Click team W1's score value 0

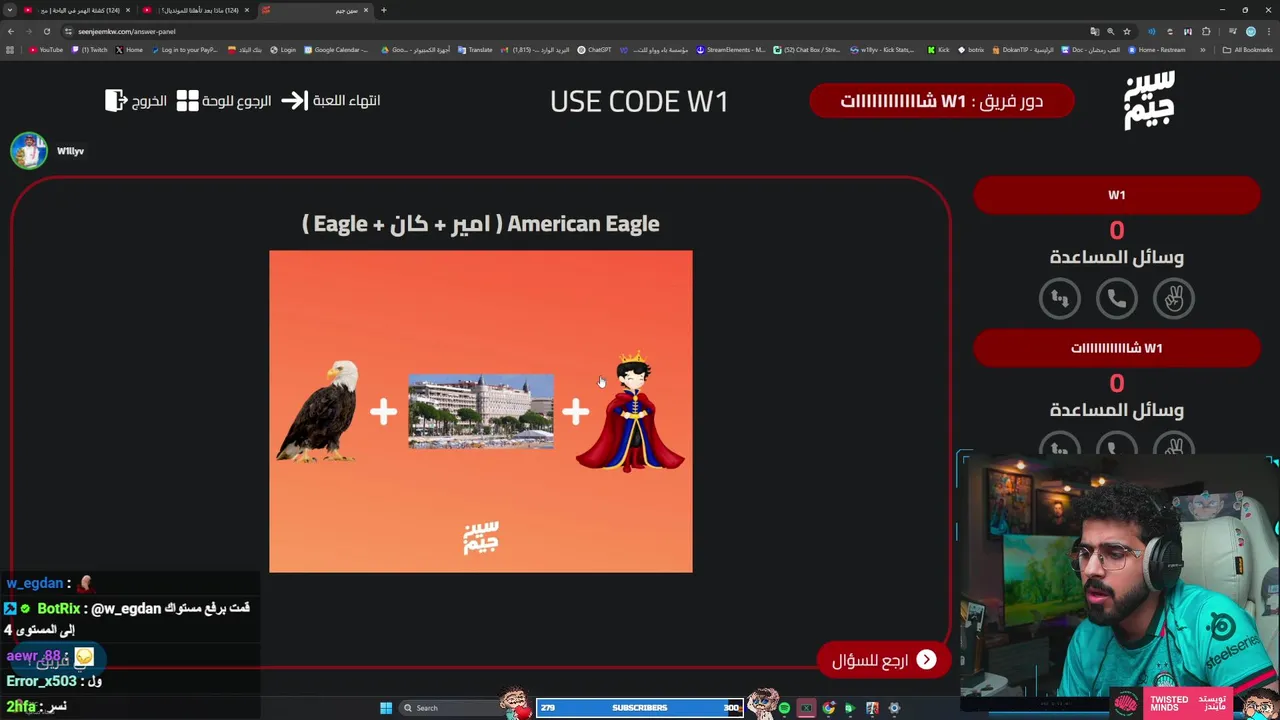tap(1117, 230)
